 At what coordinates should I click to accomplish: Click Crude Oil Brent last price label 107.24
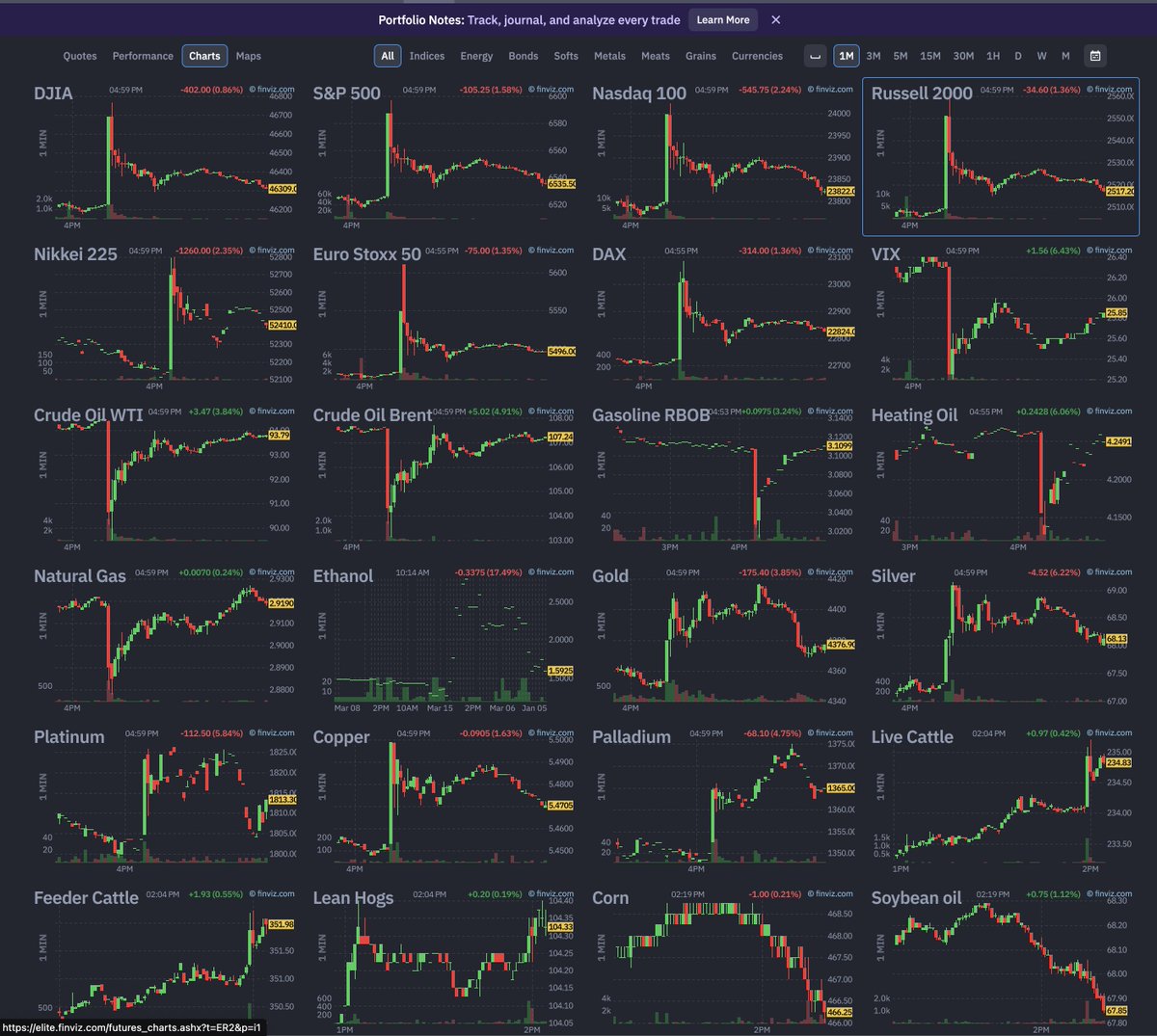[x=560, y=437]
